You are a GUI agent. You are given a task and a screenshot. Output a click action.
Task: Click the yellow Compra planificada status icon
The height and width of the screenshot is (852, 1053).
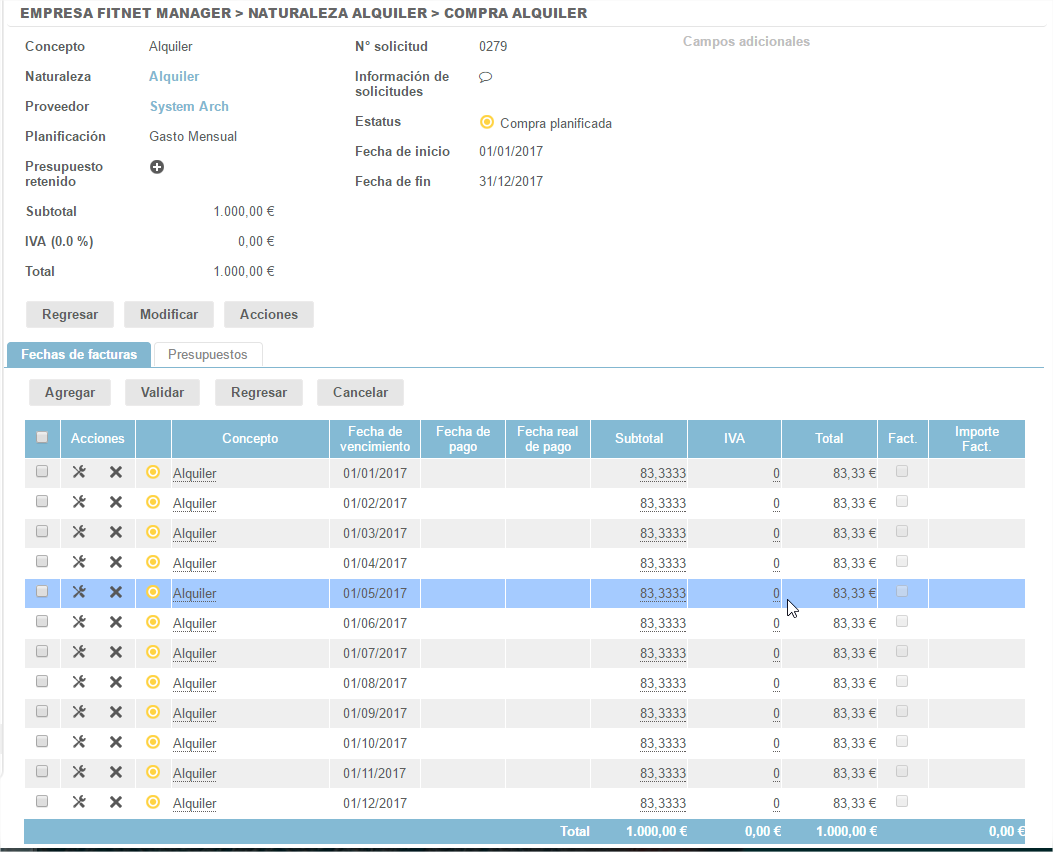pos(487,123)
